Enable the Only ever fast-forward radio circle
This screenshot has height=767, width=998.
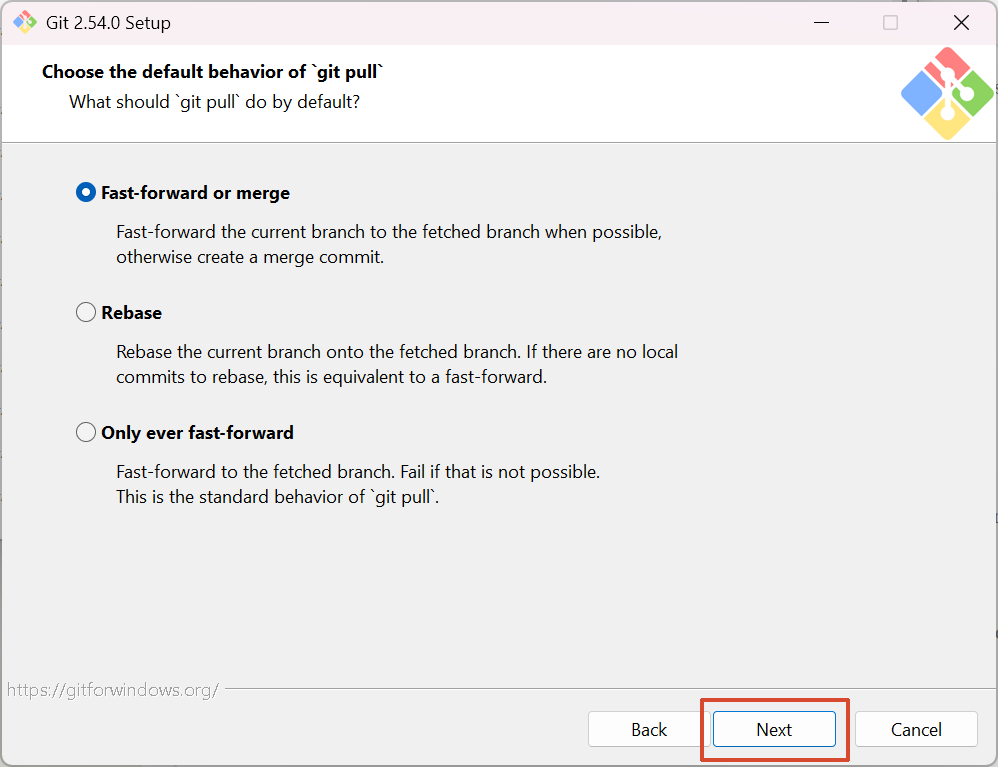tap(86, 433)
